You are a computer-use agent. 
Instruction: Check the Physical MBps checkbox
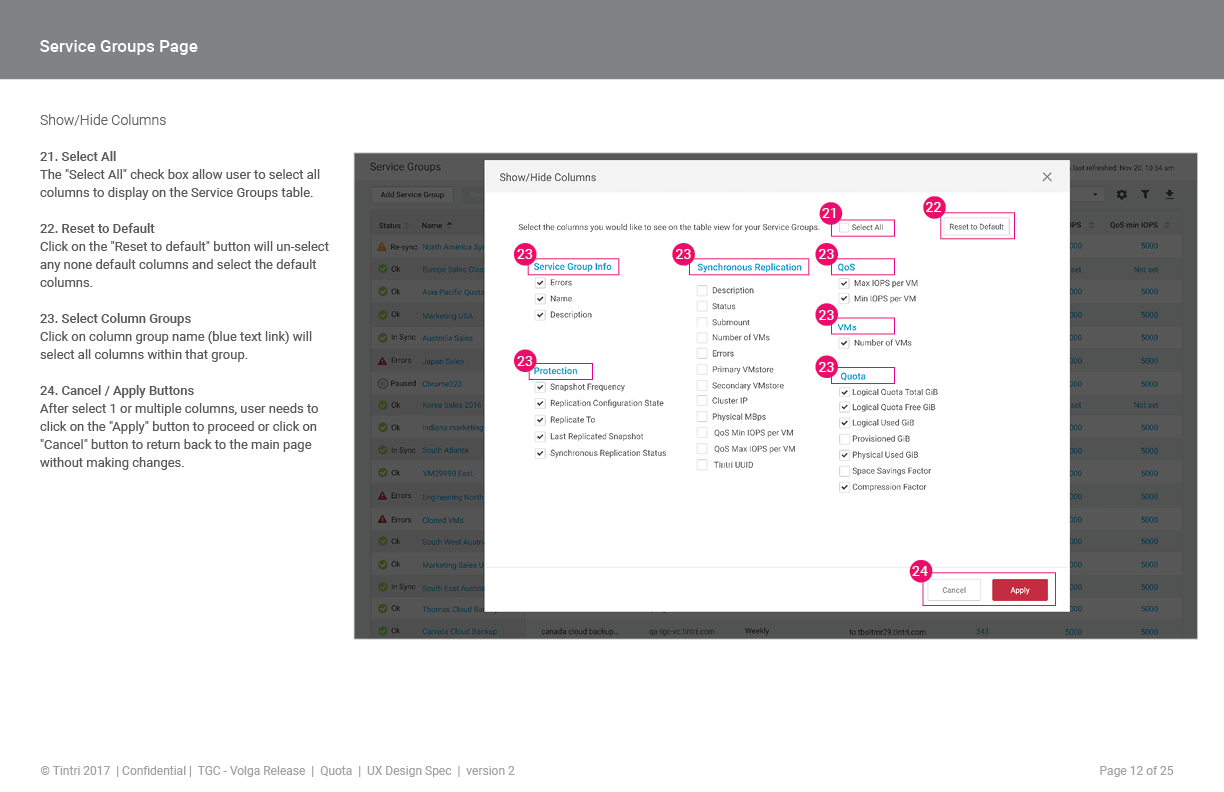point(702,416)
